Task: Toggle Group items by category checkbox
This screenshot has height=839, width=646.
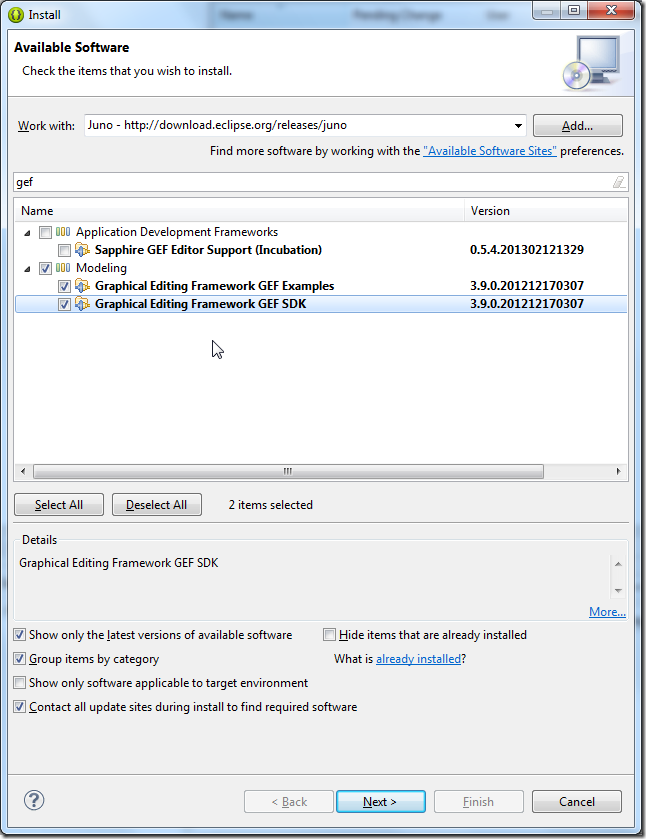Action: coord(20,659)
